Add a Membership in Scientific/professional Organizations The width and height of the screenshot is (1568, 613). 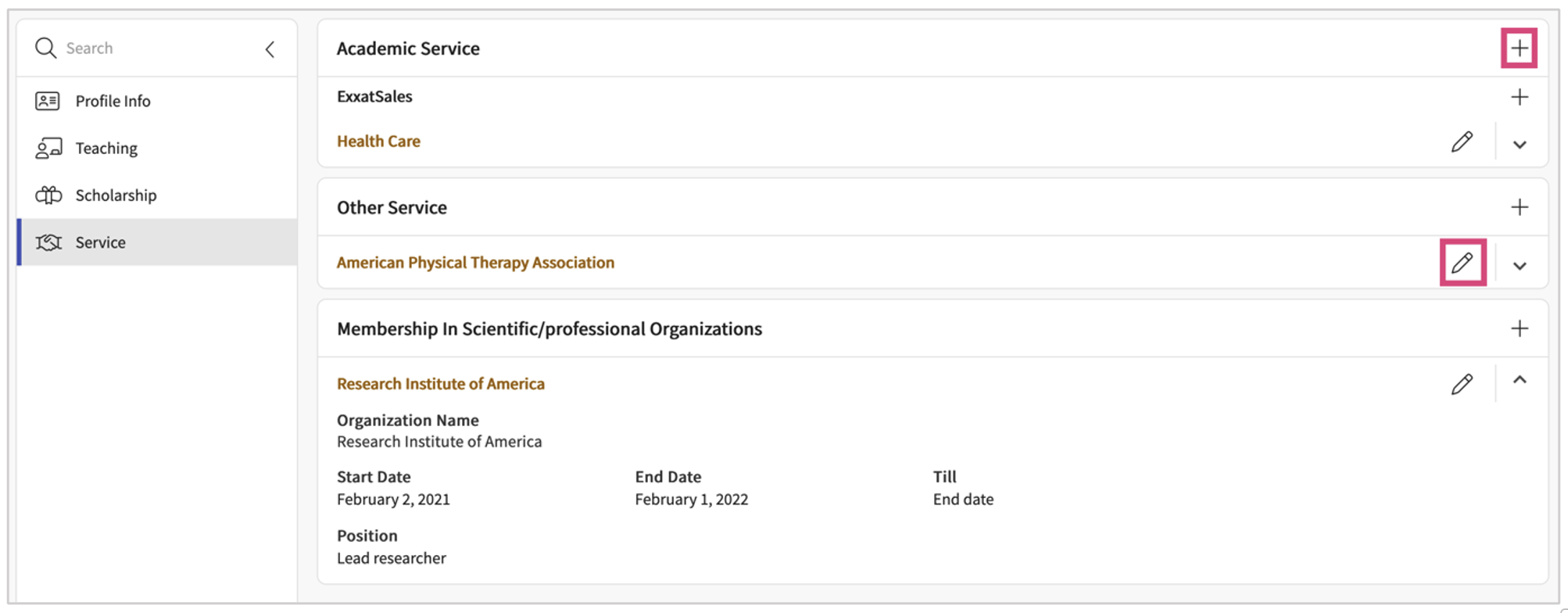[x=1519, y=328]
